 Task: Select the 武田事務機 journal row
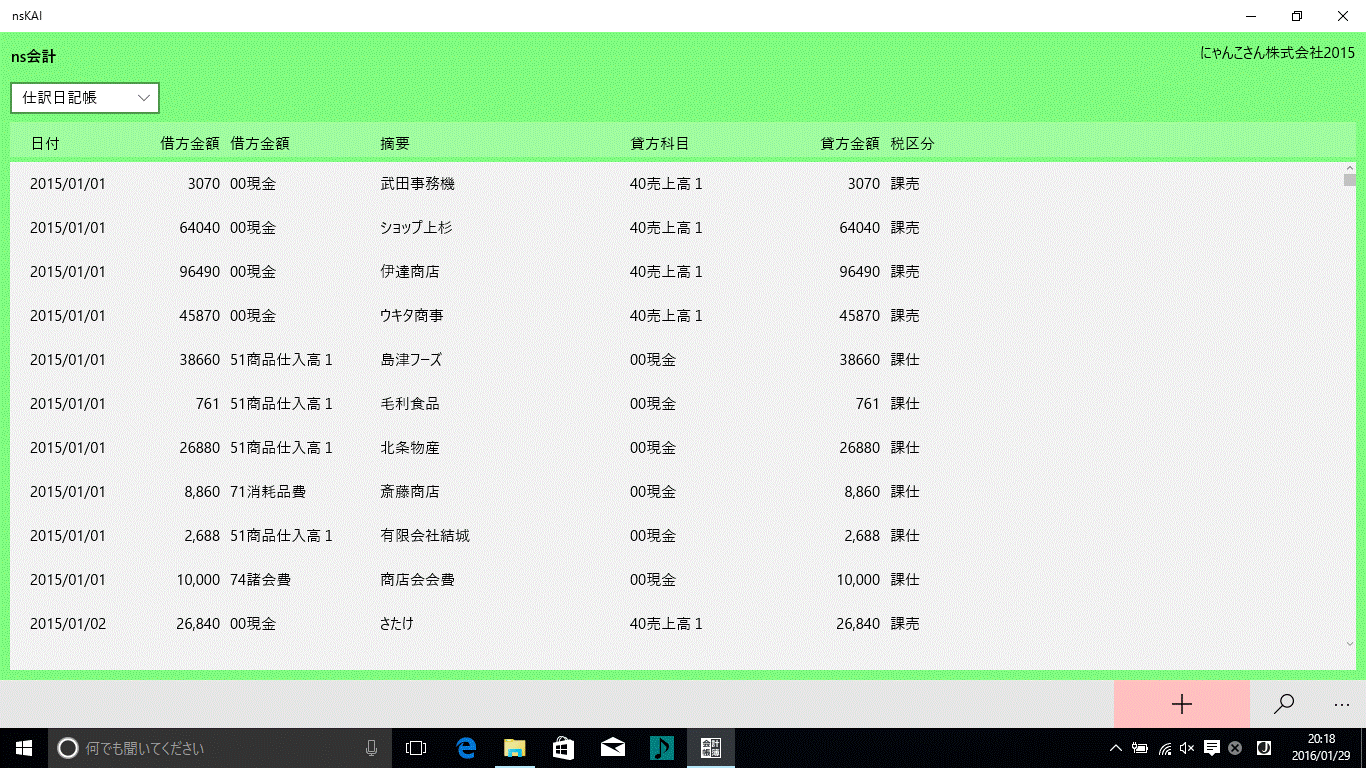(x=418, y=184)
